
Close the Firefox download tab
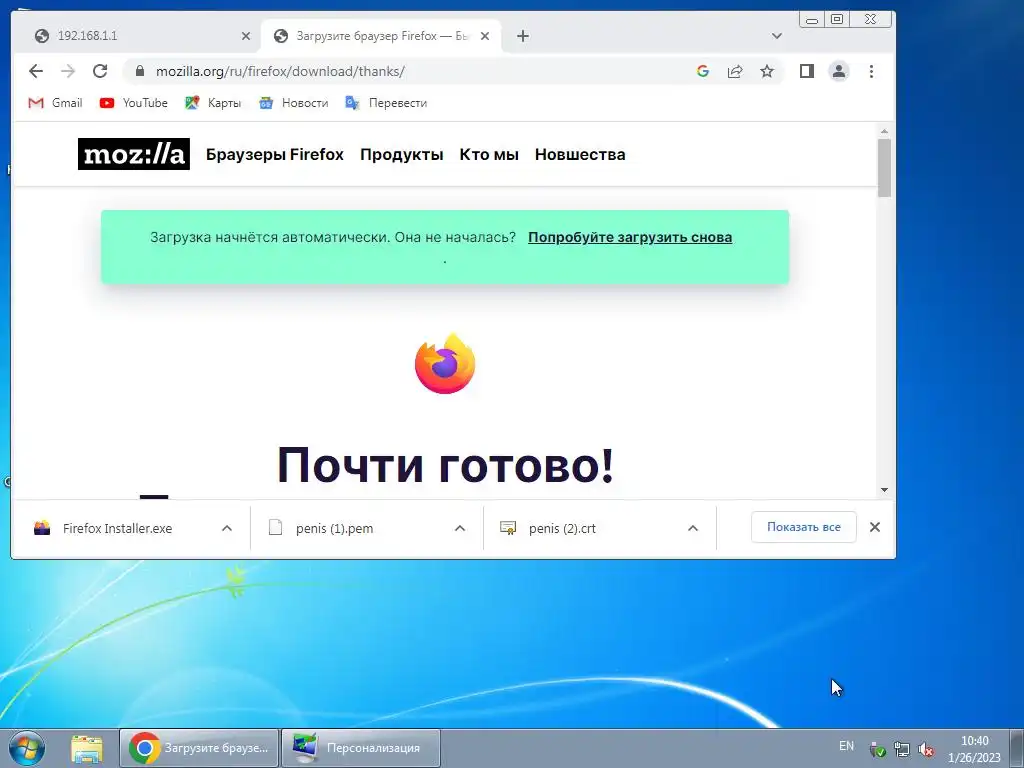[x=485, y=36]
